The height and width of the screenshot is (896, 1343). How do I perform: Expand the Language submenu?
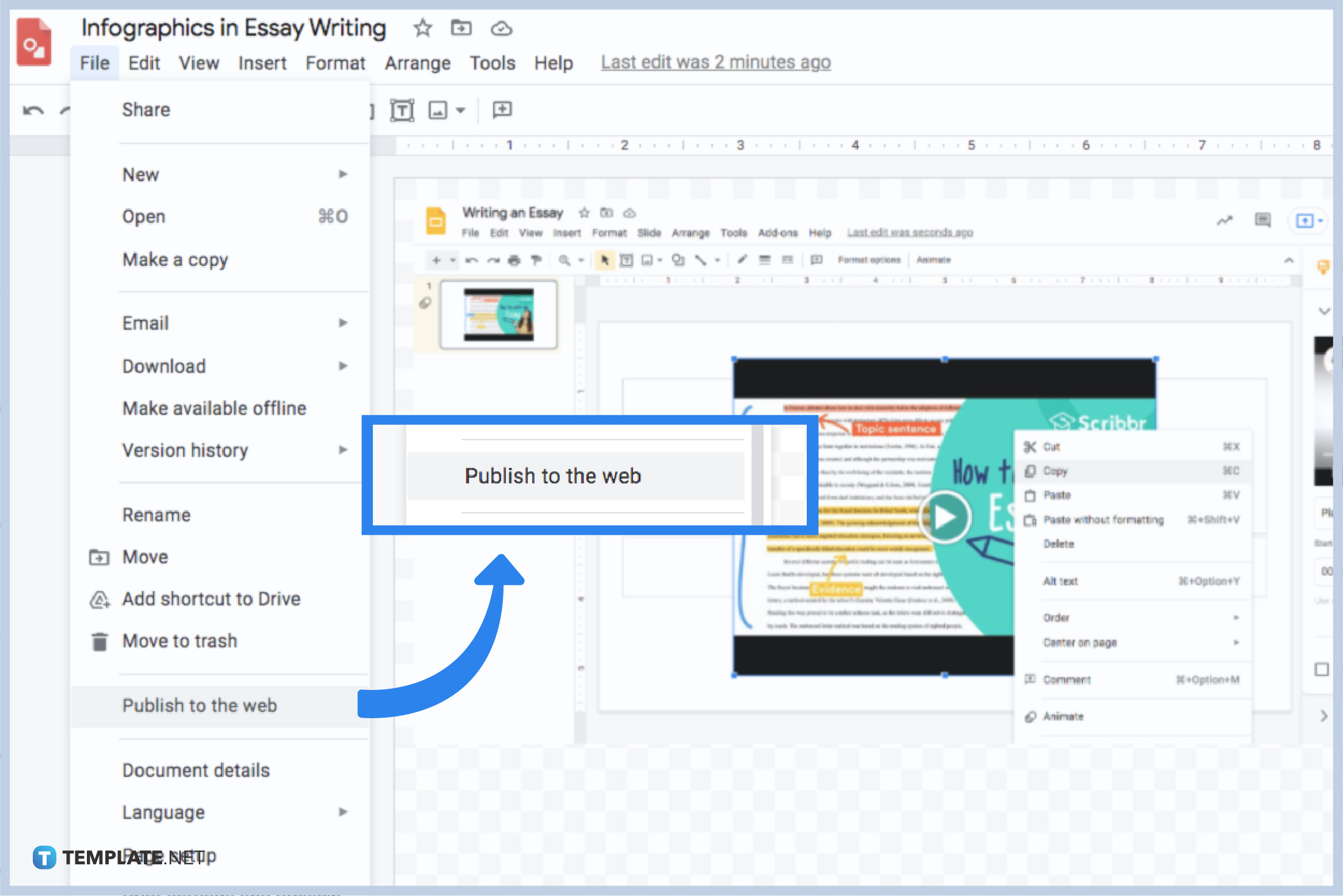[x=344, y=811]
